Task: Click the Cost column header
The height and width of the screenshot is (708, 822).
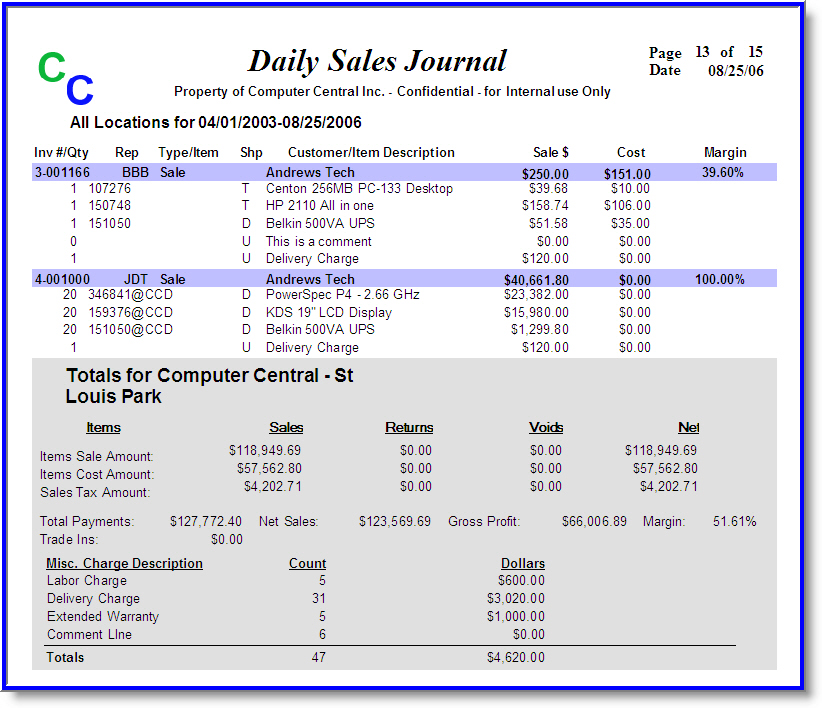Action: click(x=631, y=153)
